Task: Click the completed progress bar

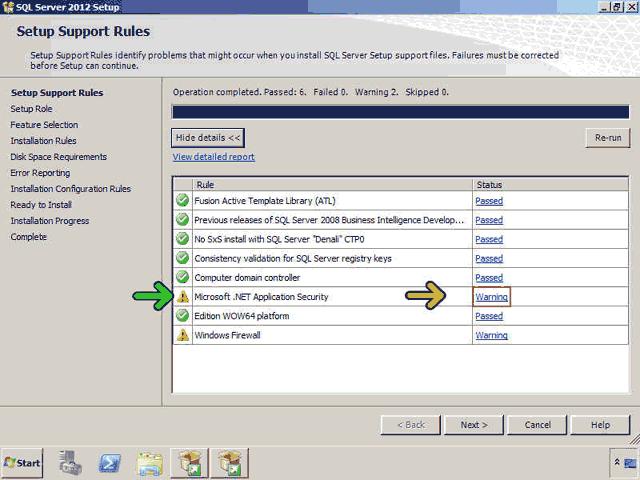Action: click(400, 112)
